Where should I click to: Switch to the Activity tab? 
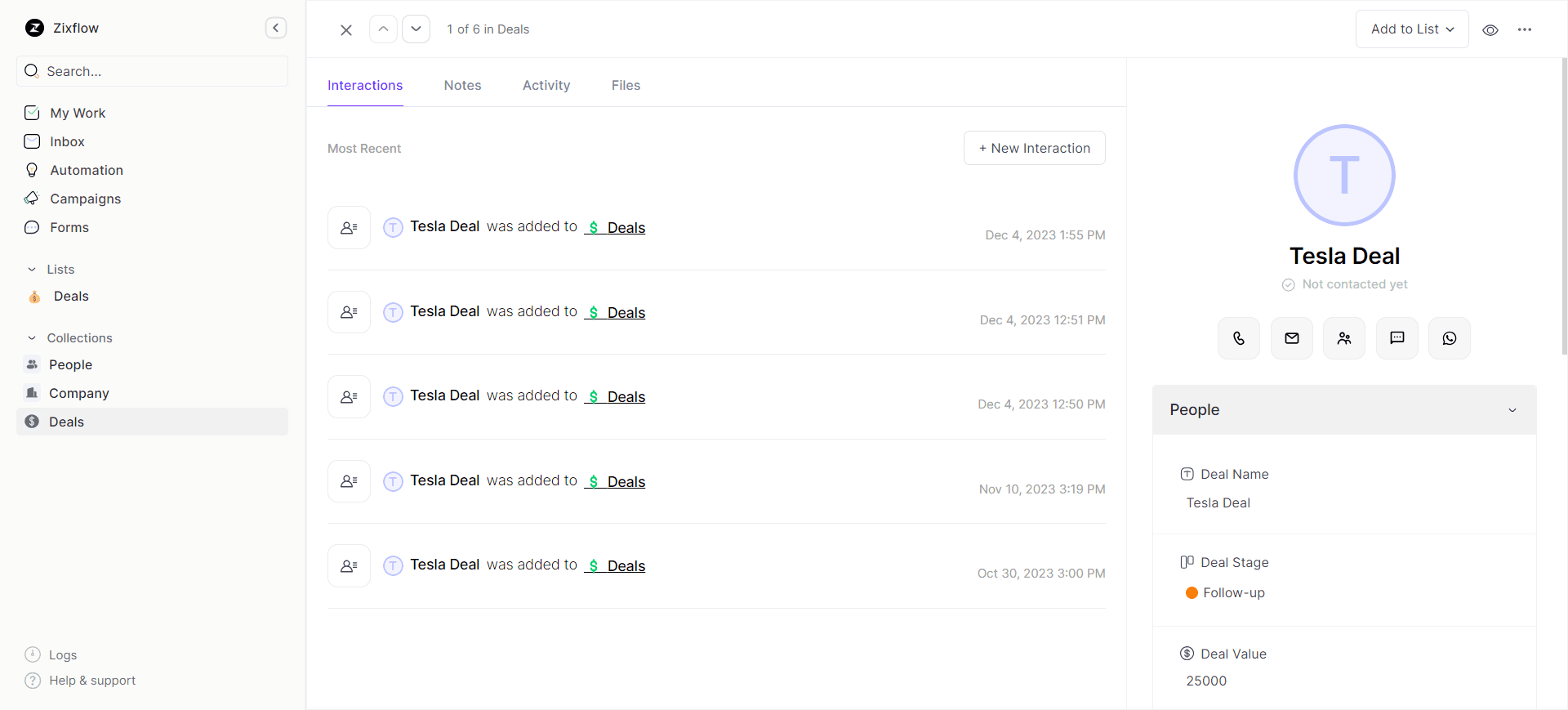(546, 85)
